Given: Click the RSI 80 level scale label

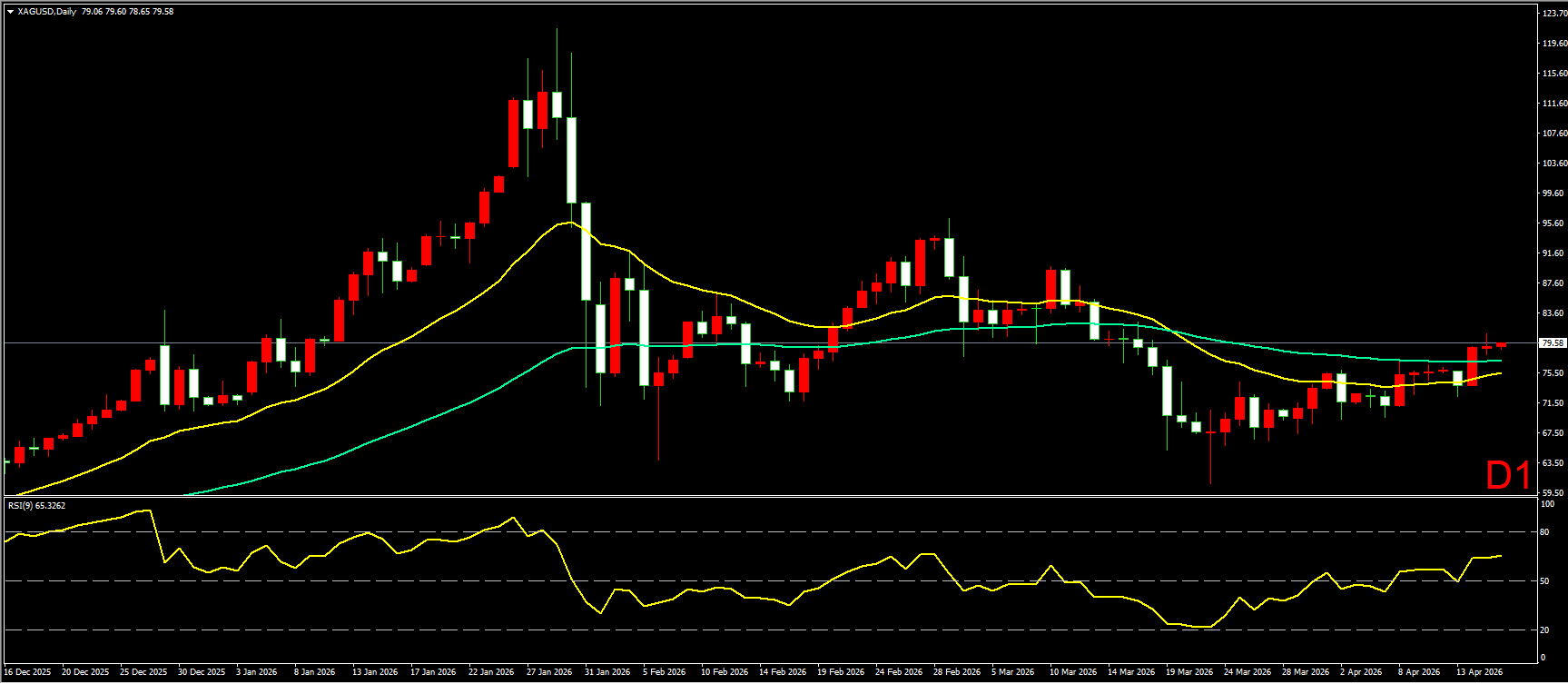Looking at the screenshot, I should click(1546, 532).
